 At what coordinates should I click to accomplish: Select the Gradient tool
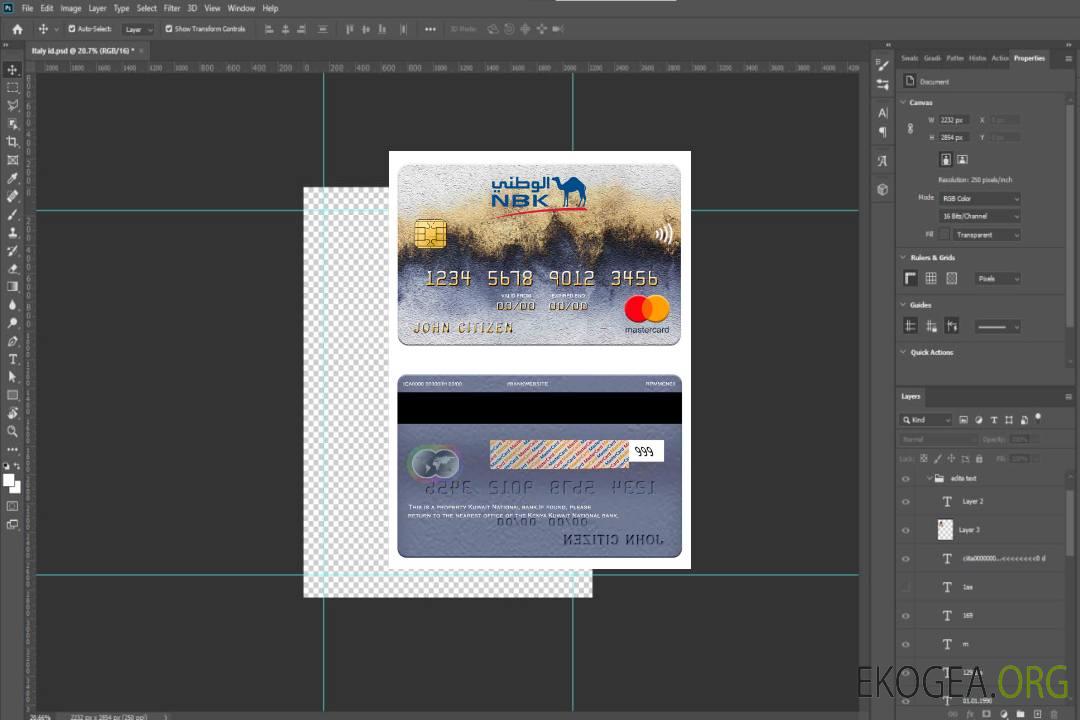click(12, 287)
